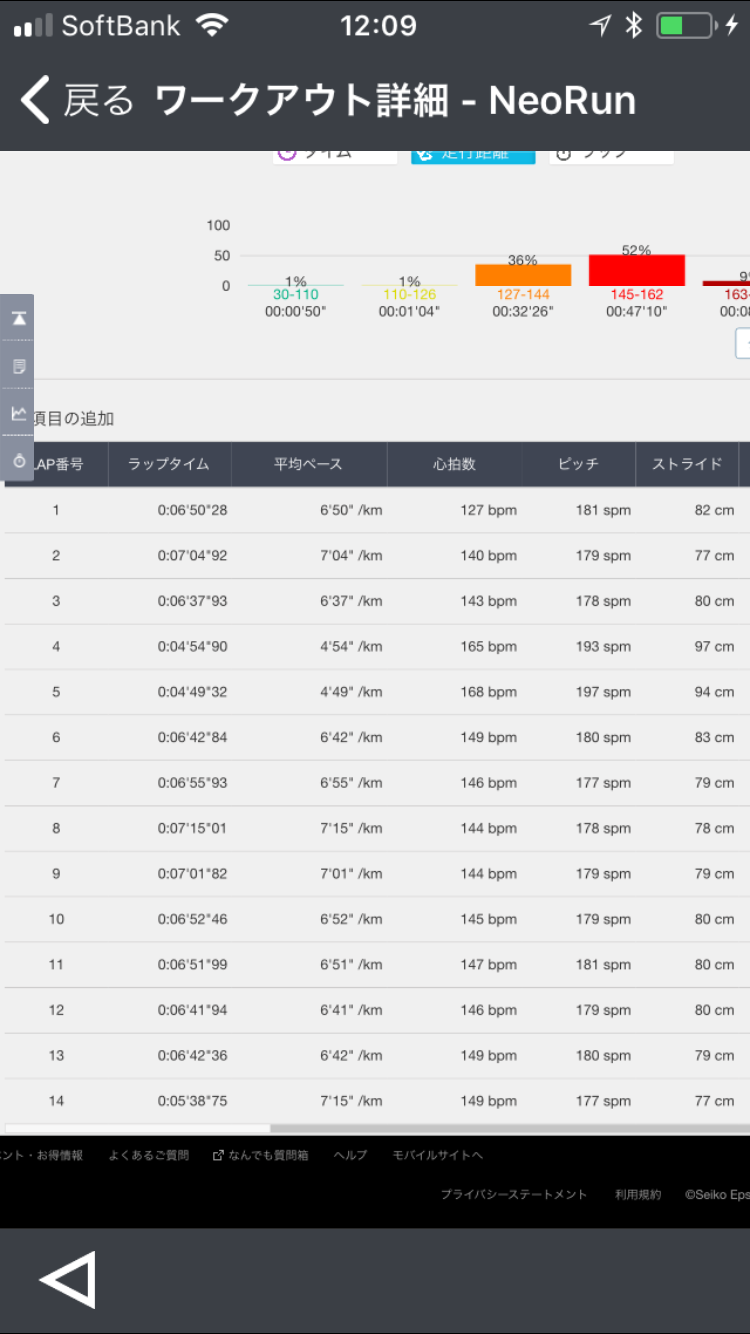Open なんでも質問箱 external link

260,1155
